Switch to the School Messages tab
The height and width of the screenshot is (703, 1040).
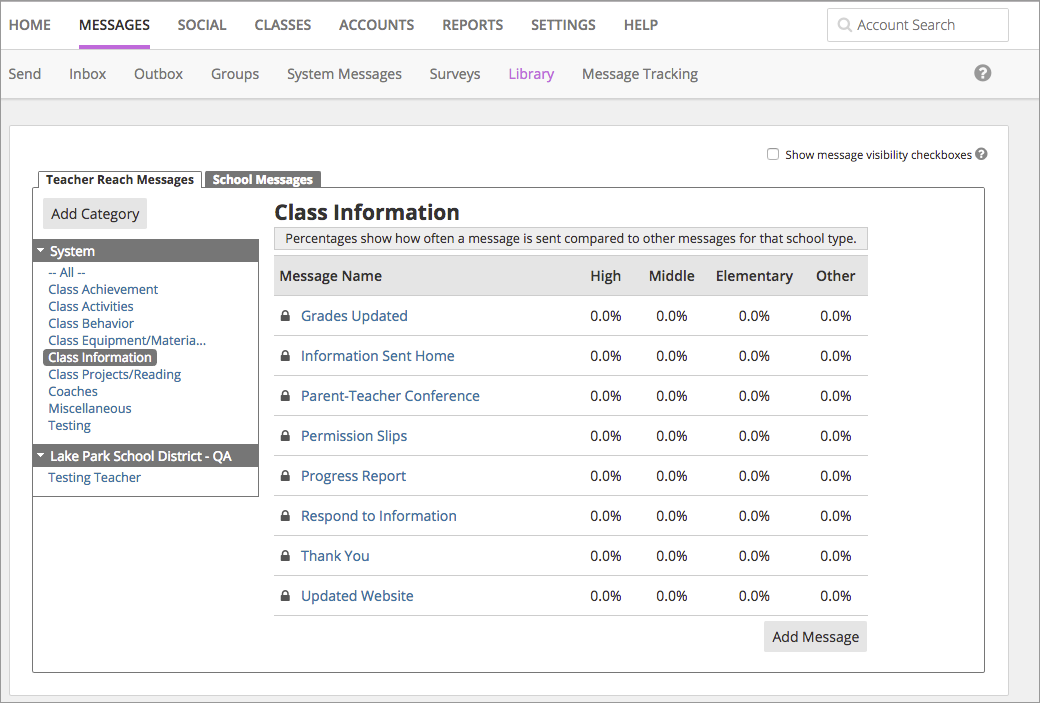[x=262, y=179]
